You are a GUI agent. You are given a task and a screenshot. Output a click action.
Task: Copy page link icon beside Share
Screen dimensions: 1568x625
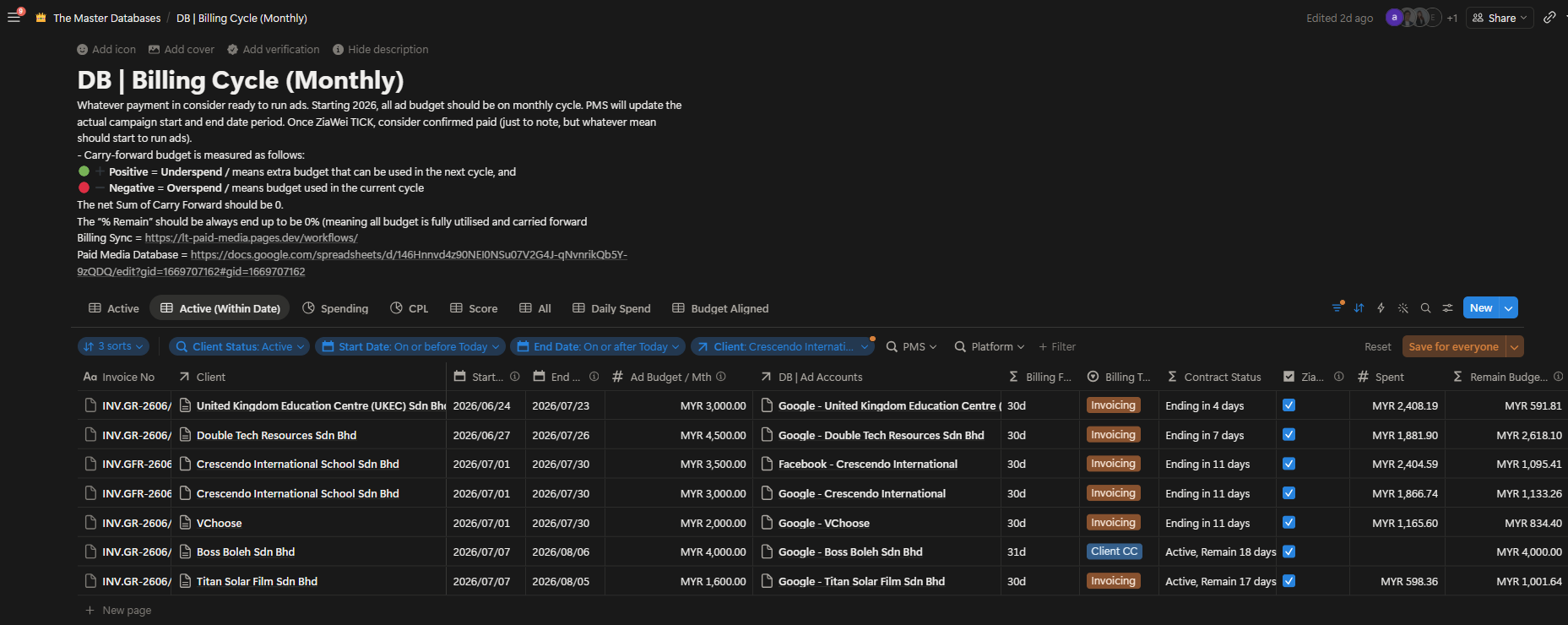coord(1549,18)
